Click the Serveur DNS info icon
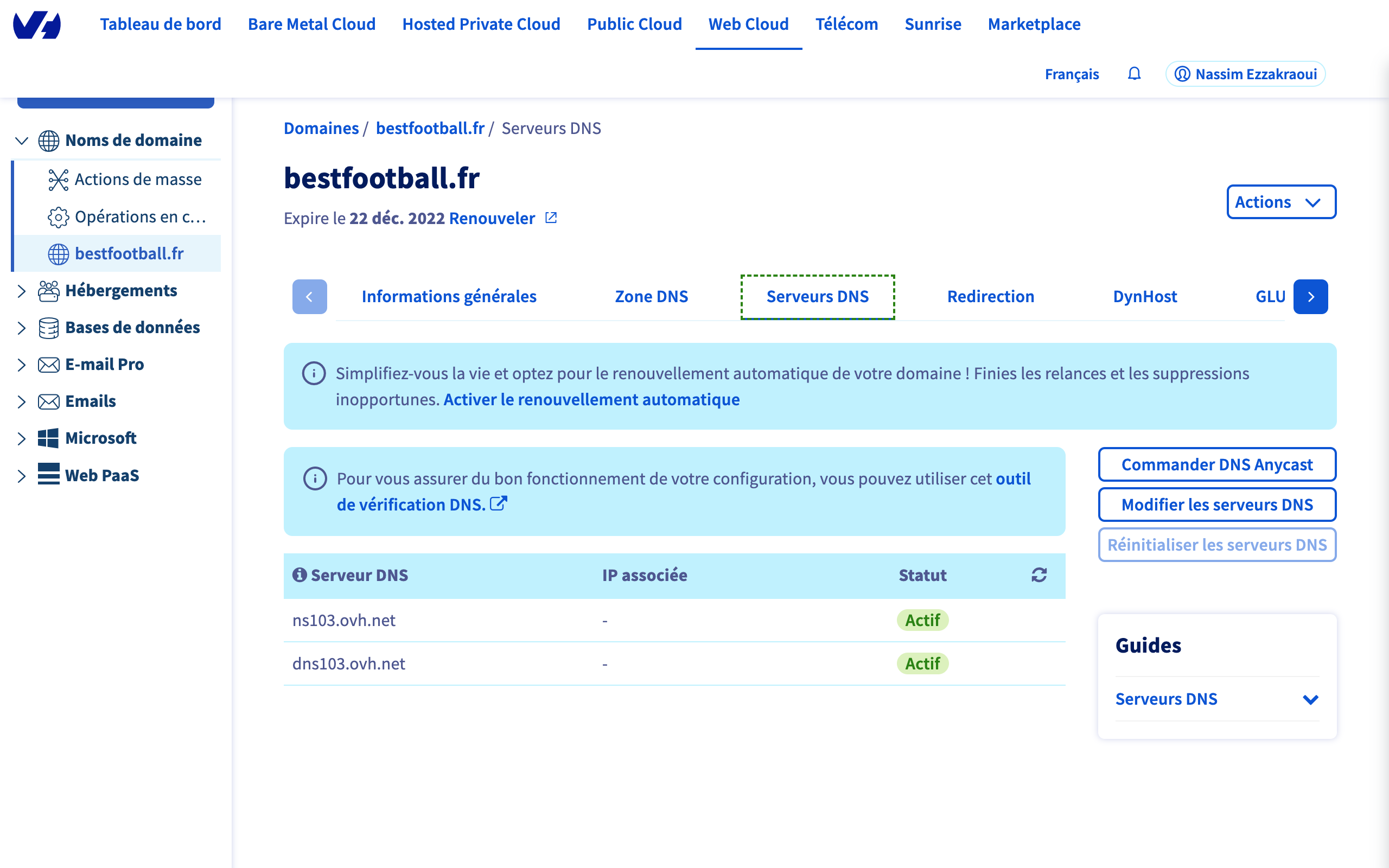1389x868 pixels. click(299, 575)
